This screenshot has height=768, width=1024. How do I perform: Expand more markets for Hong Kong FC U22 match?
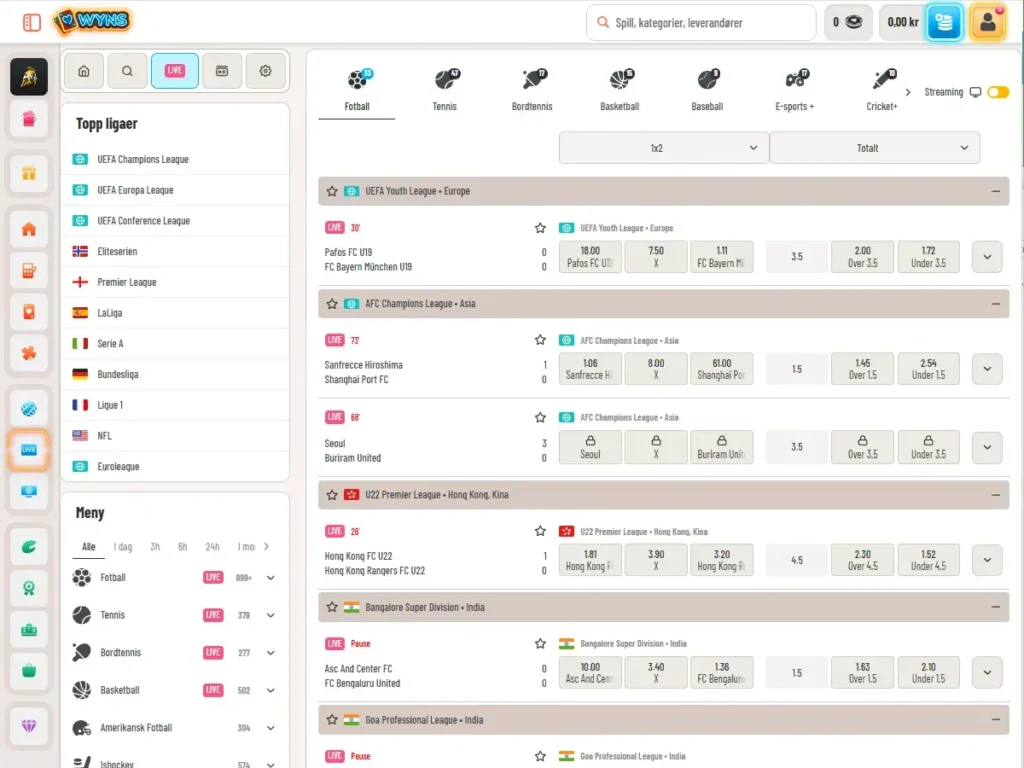pyautogui.click(x=987, y=560)
